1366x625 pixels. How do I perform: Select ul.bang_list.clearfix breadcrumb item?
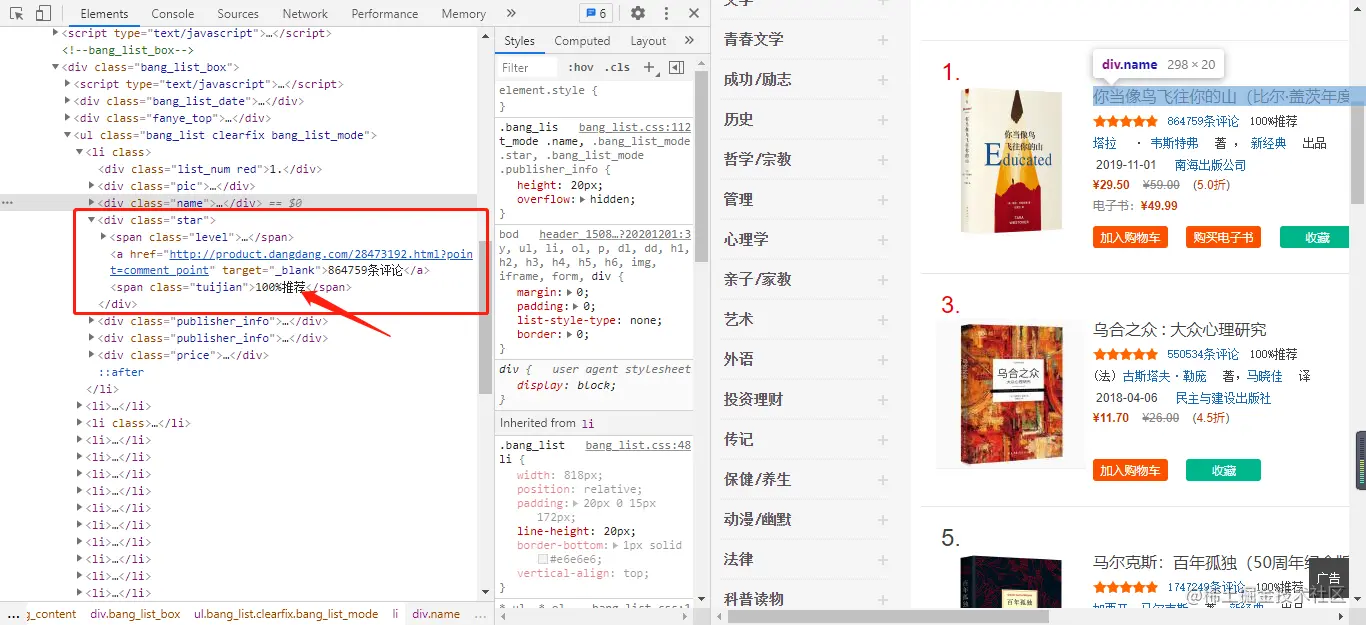pyautogui.click(x=286, y=614)
